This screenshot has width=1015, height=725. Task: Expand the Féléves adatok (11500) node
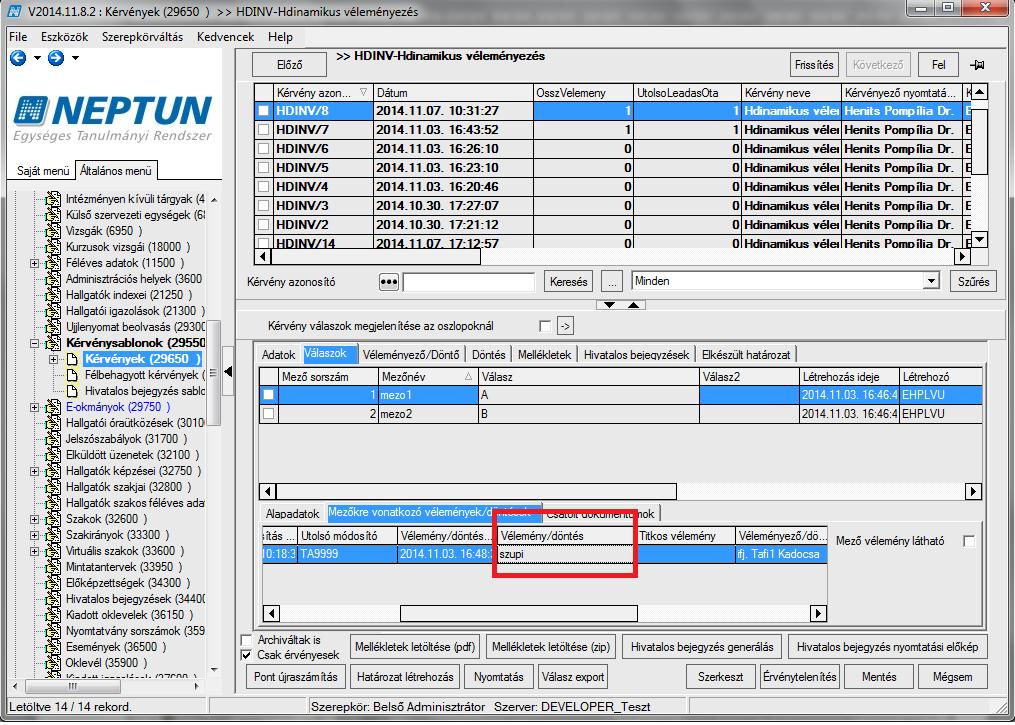pos(35,263)
